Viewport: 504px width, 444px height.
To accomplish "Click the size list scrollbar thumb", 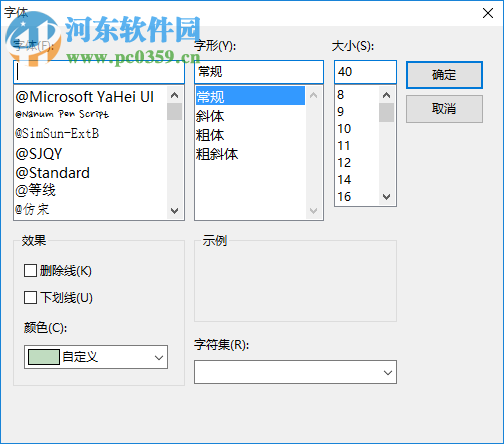I will tap(386, 113).
